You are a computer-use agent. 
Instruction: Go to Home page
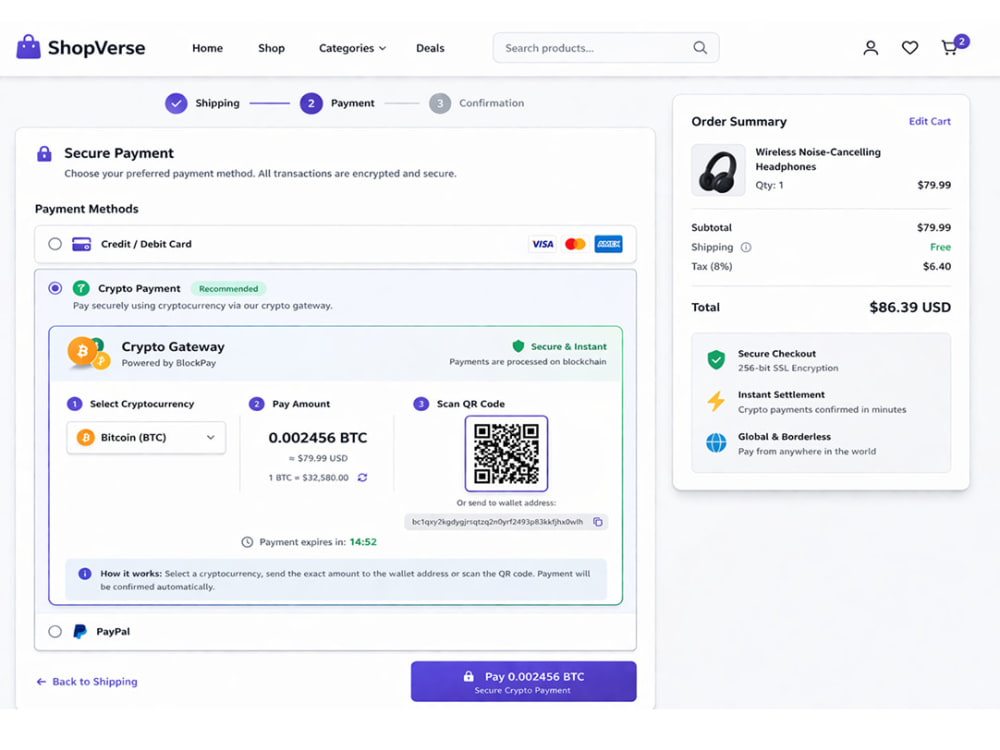[x=207, y=48]
